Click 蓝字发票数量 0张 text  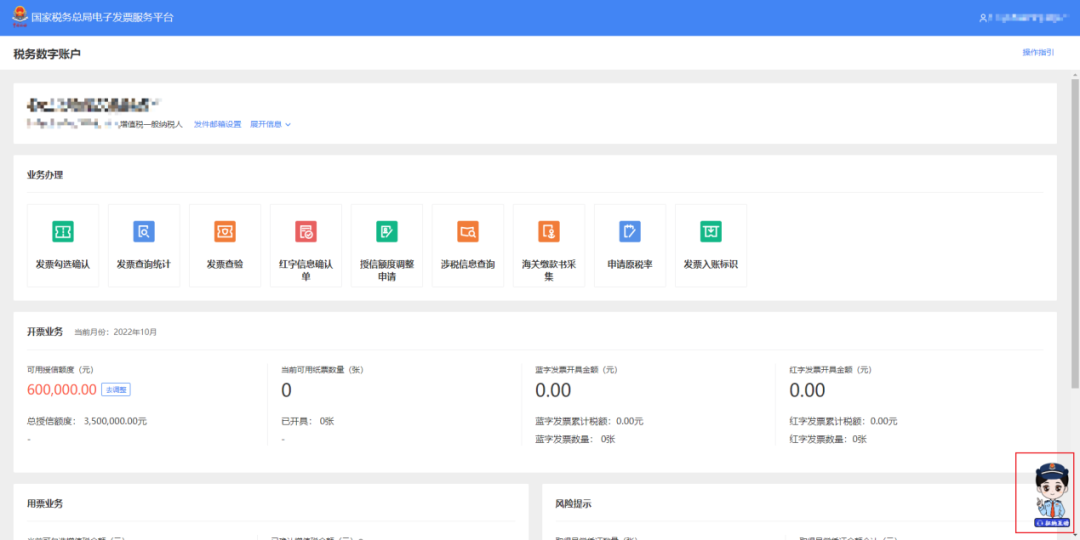click(x=575, y=439)
